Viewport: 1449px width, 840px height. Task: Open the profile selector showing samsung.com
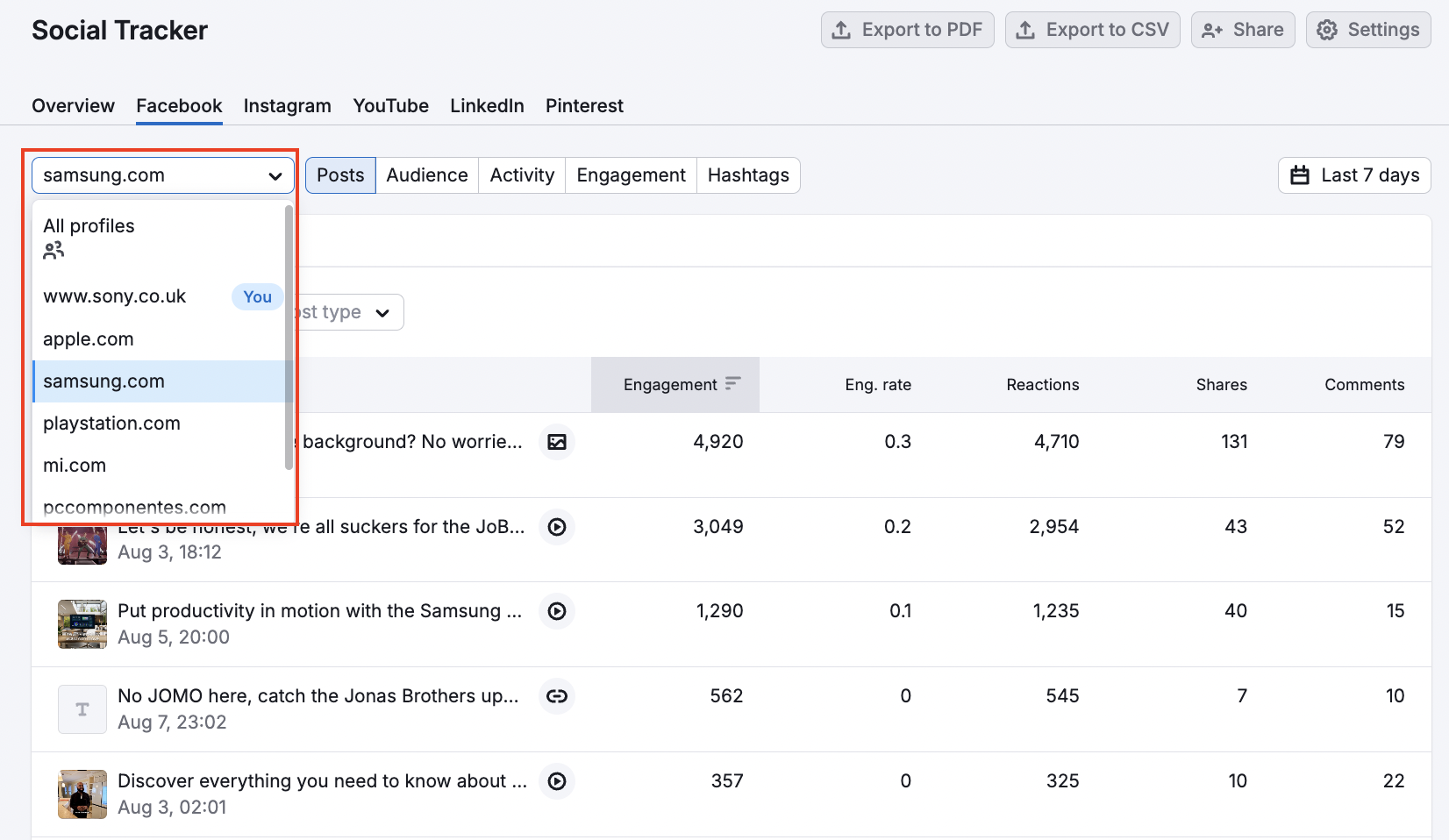click(162, 174)
